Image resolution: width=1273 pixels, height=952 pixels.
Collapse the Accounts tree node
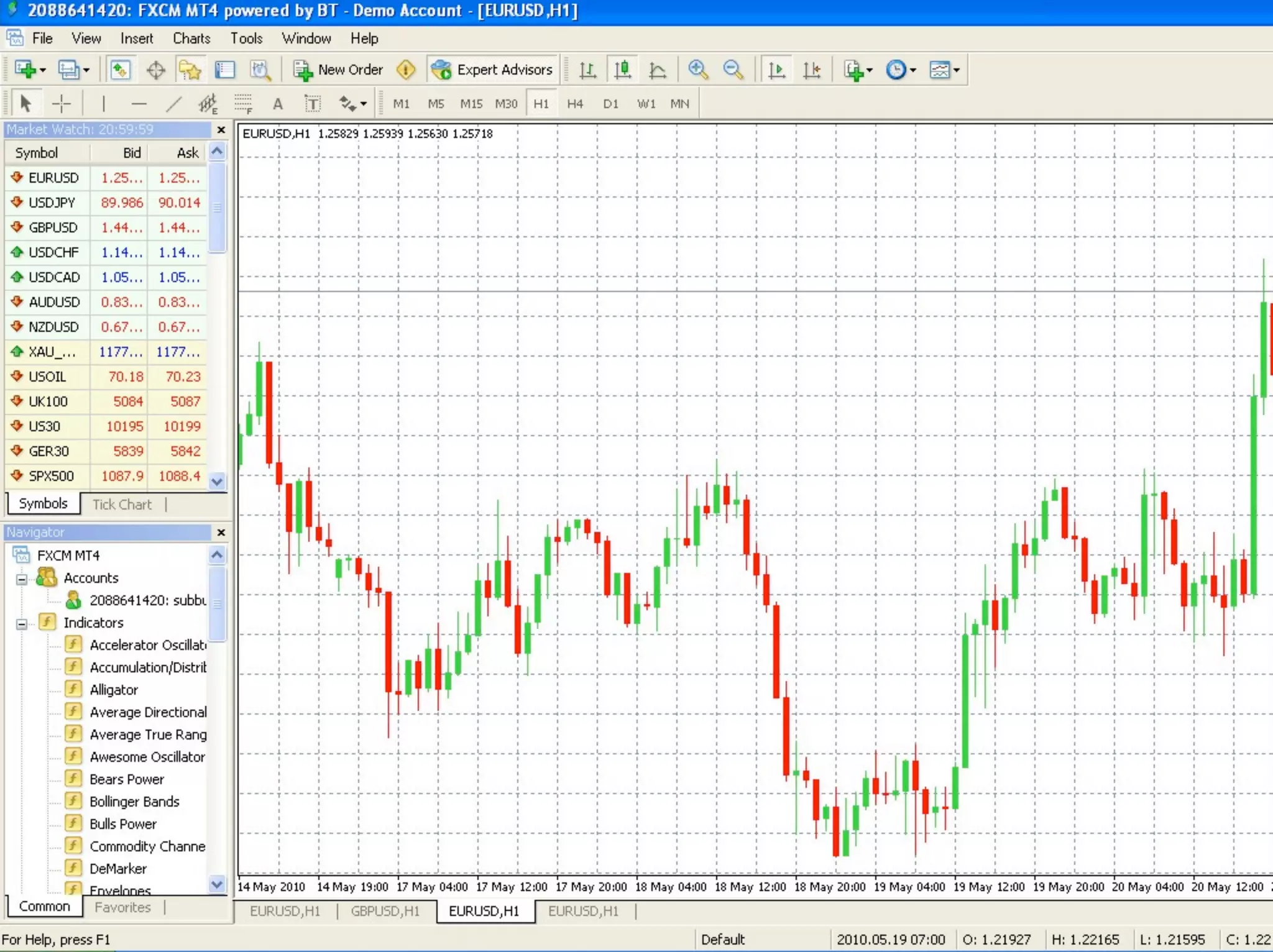click(22, 579)
